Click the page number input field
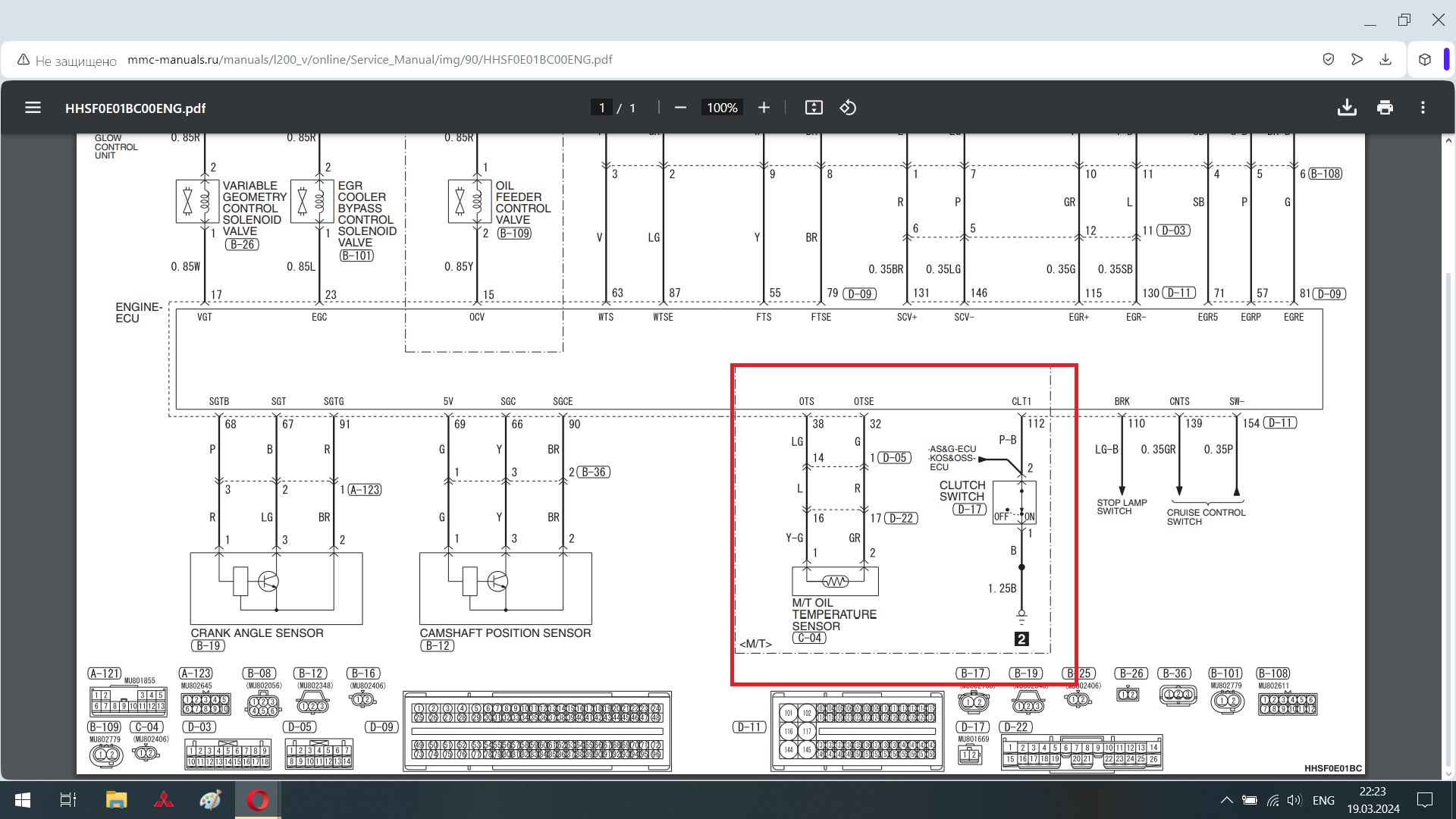 coord(601,108)
